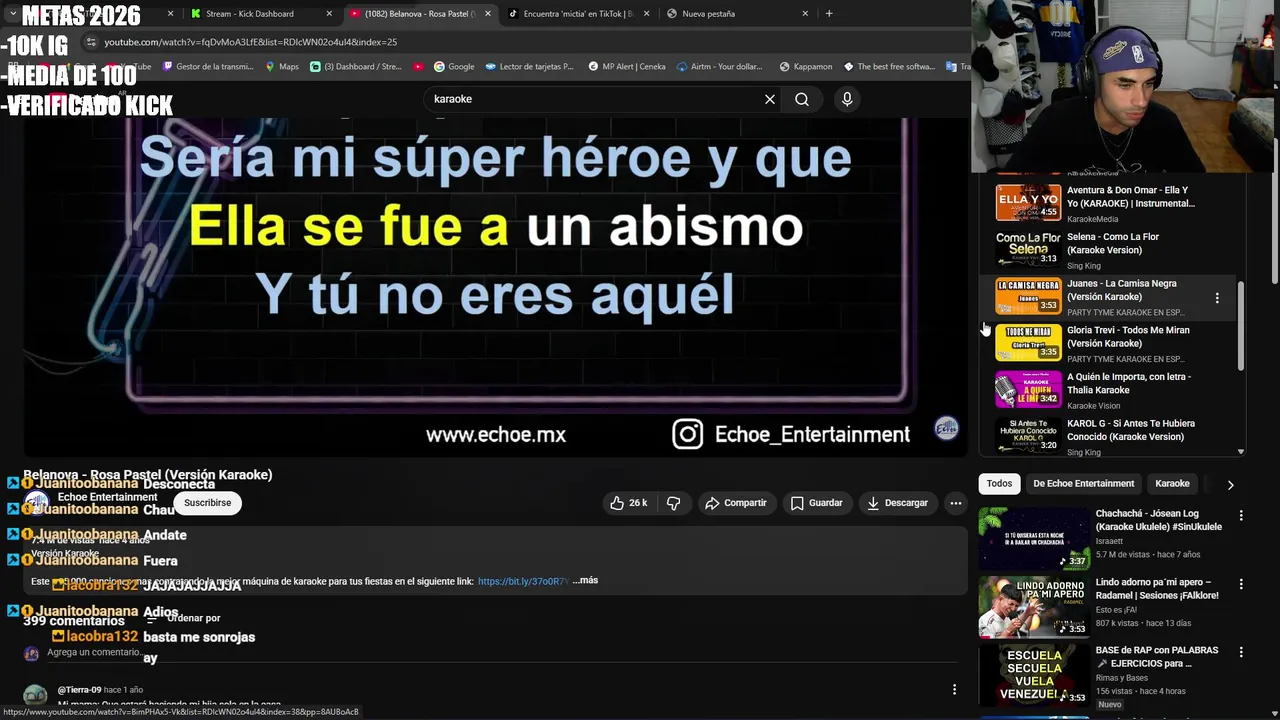Like the video with 26 k likes

[x=629, y=503]
